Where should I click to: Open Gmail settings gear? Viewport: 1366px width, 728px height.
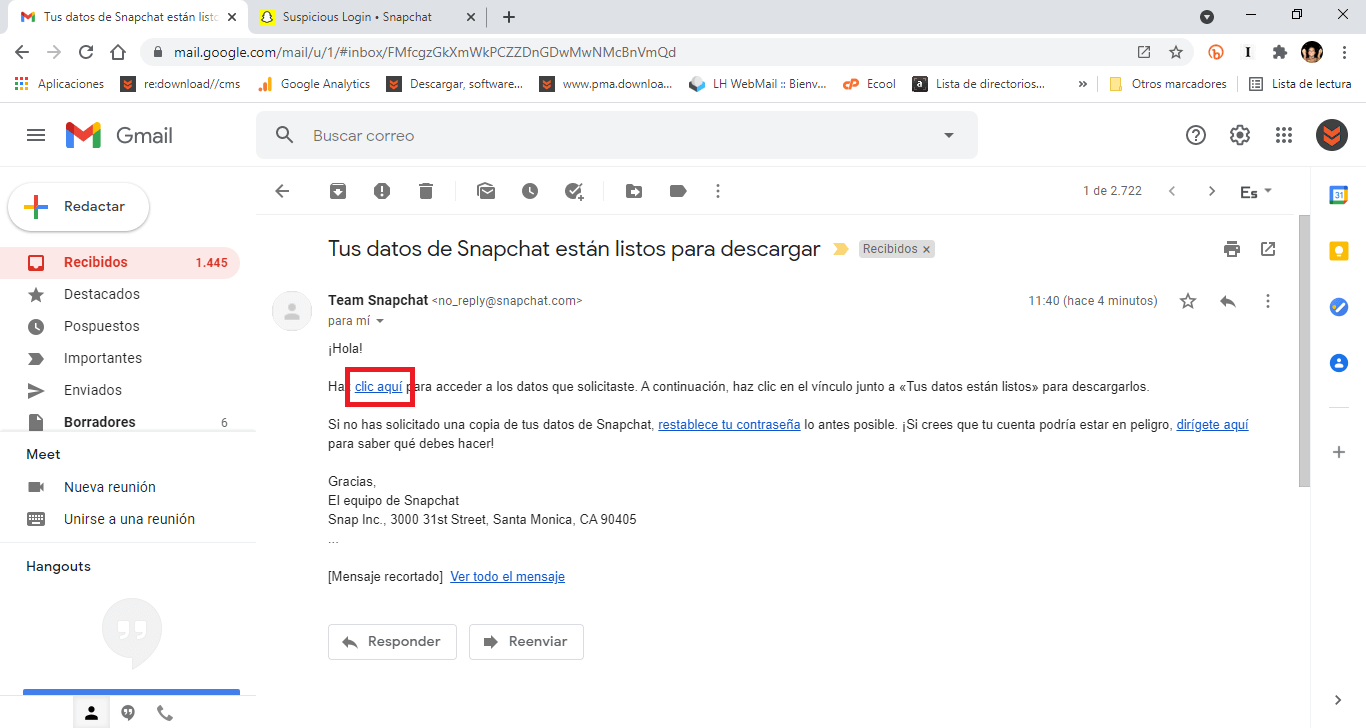pyautogui.click(x=1240, y=135)
